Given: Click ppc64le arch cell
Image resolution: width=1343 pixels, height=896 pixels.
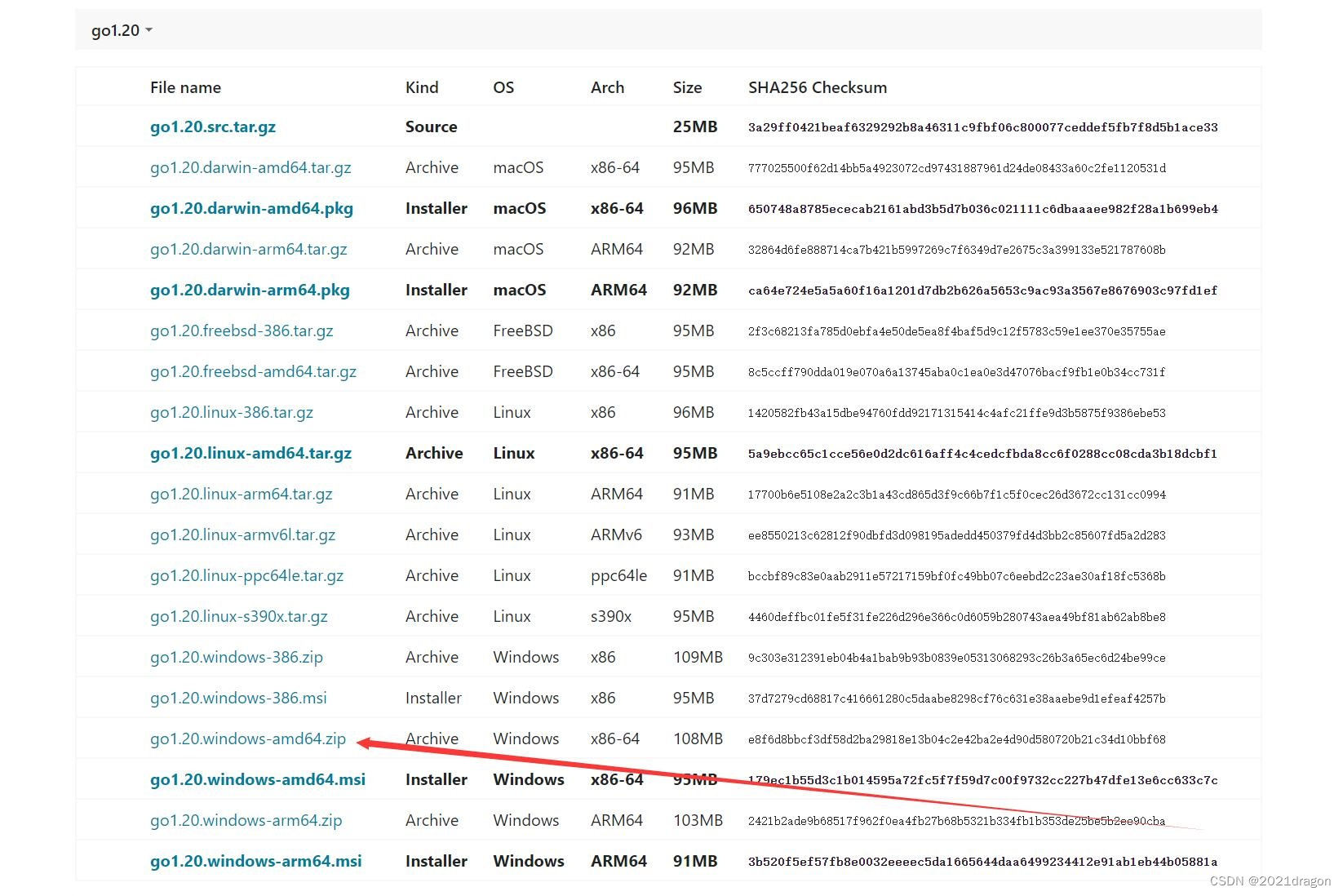Looking at the screenshot, I should coord(618,575).
